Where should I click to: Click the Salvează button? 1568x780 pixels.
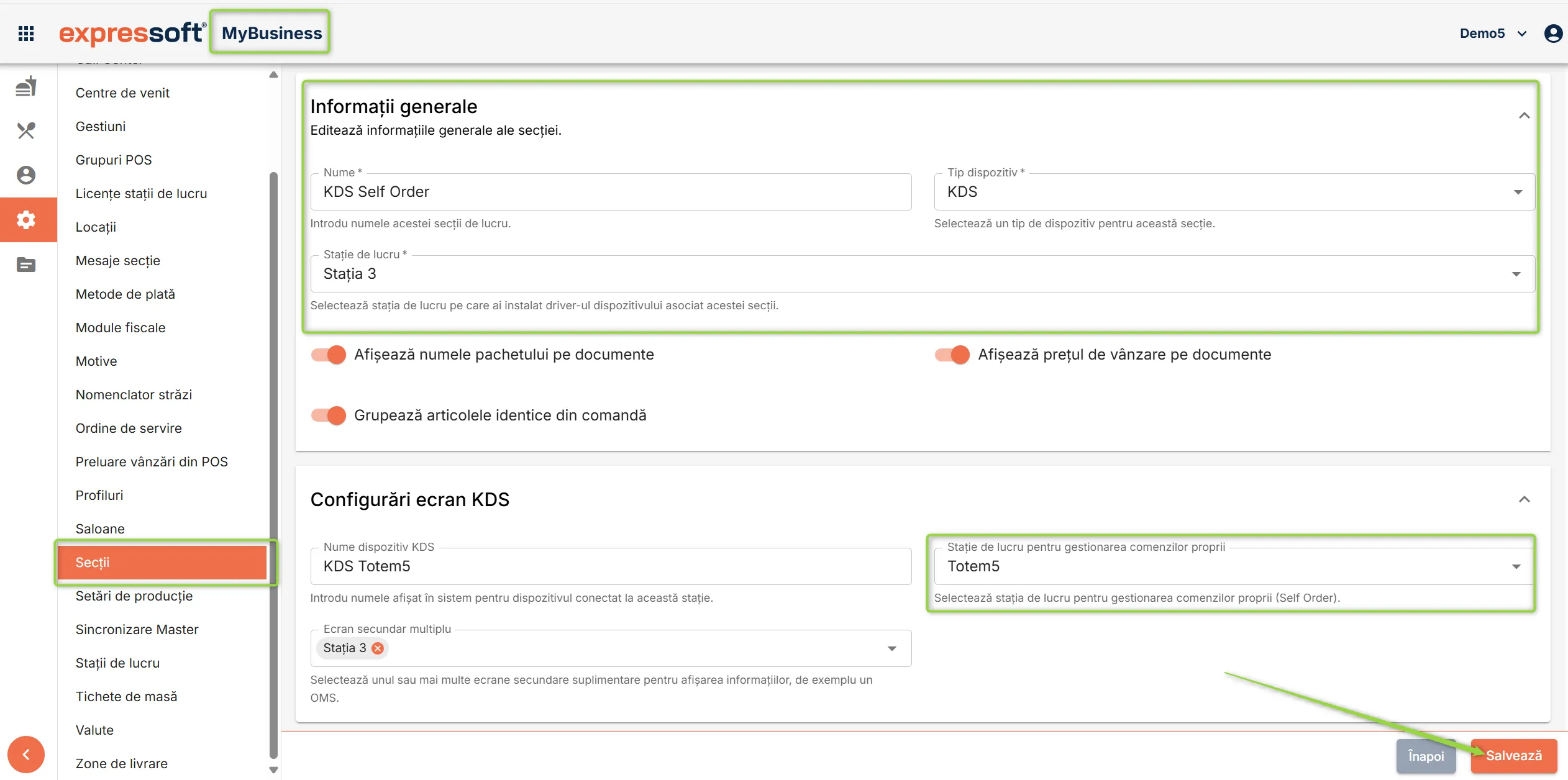coord(1514,756)
